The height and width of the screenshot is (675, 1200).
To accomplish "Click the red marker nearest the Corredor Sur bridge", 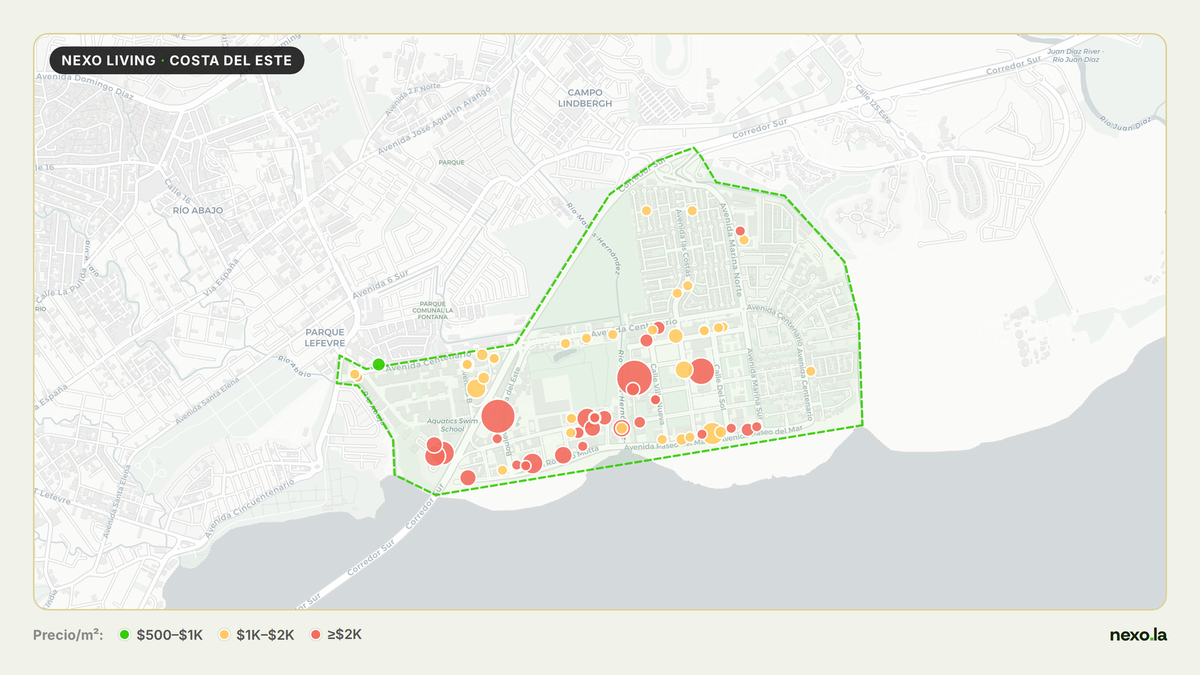I will tap(468, 478).
